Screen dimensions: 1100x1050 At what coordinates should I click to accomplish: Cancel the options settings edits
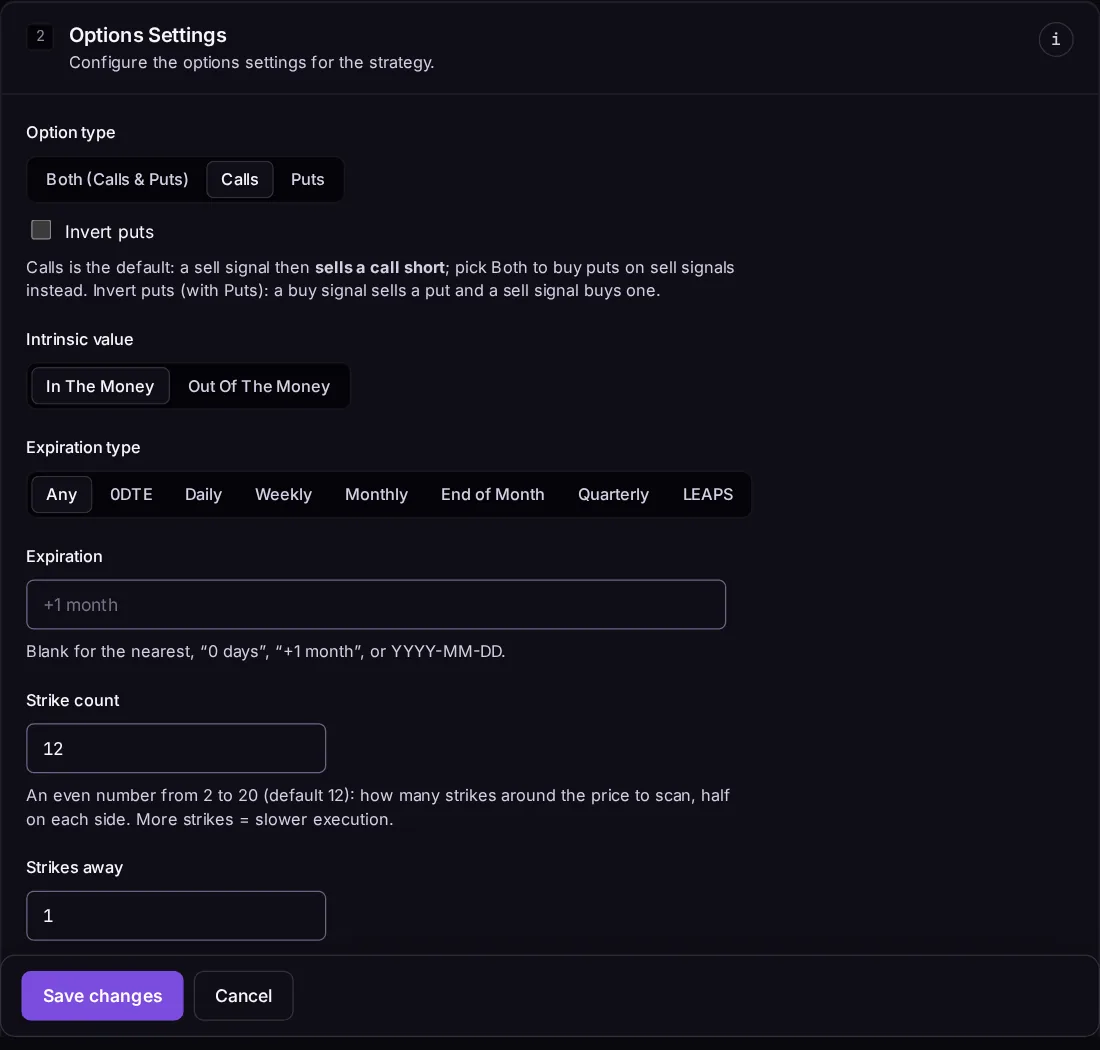click(243, 996)
